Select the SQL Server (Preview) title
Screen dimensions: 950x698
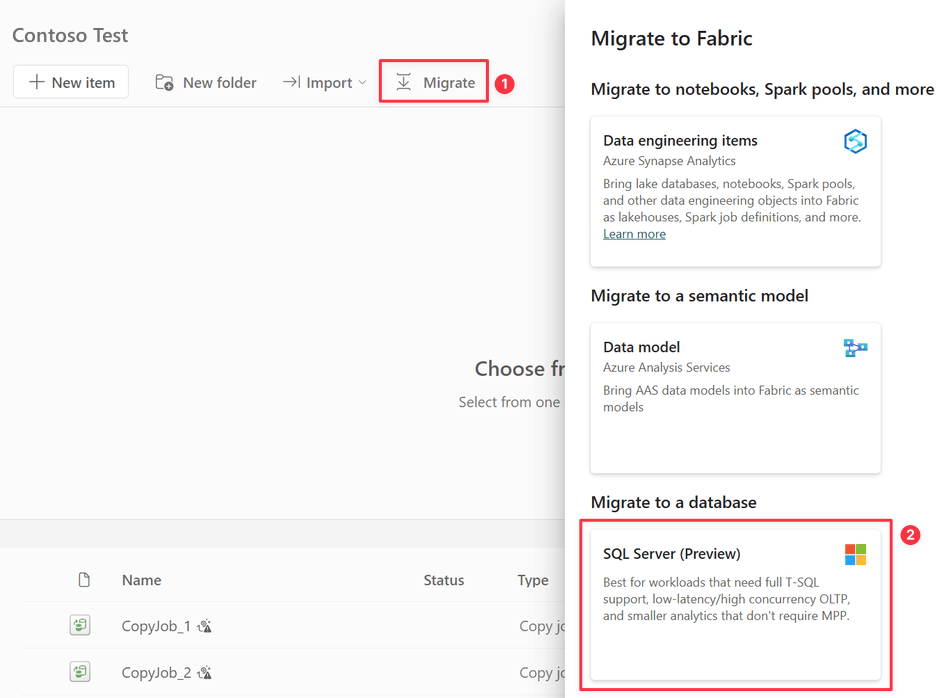(x=671, y=554)
